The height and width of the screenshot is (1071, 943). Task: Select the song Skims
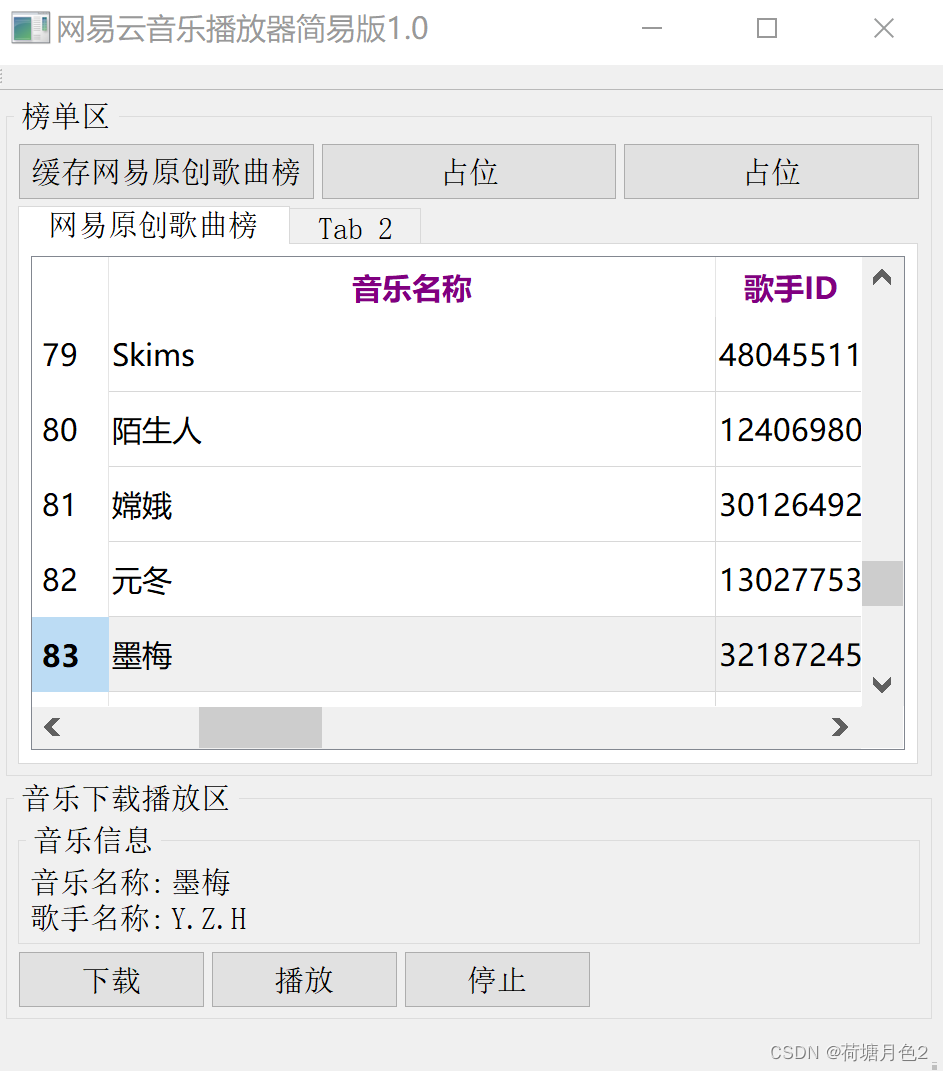point(412,354)
